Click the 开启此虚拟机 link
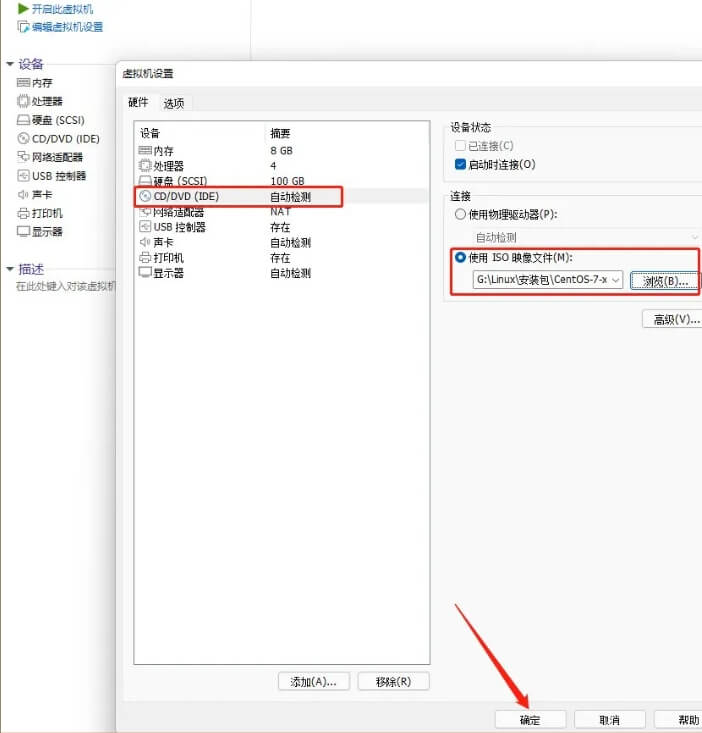 tap(62, 9)
